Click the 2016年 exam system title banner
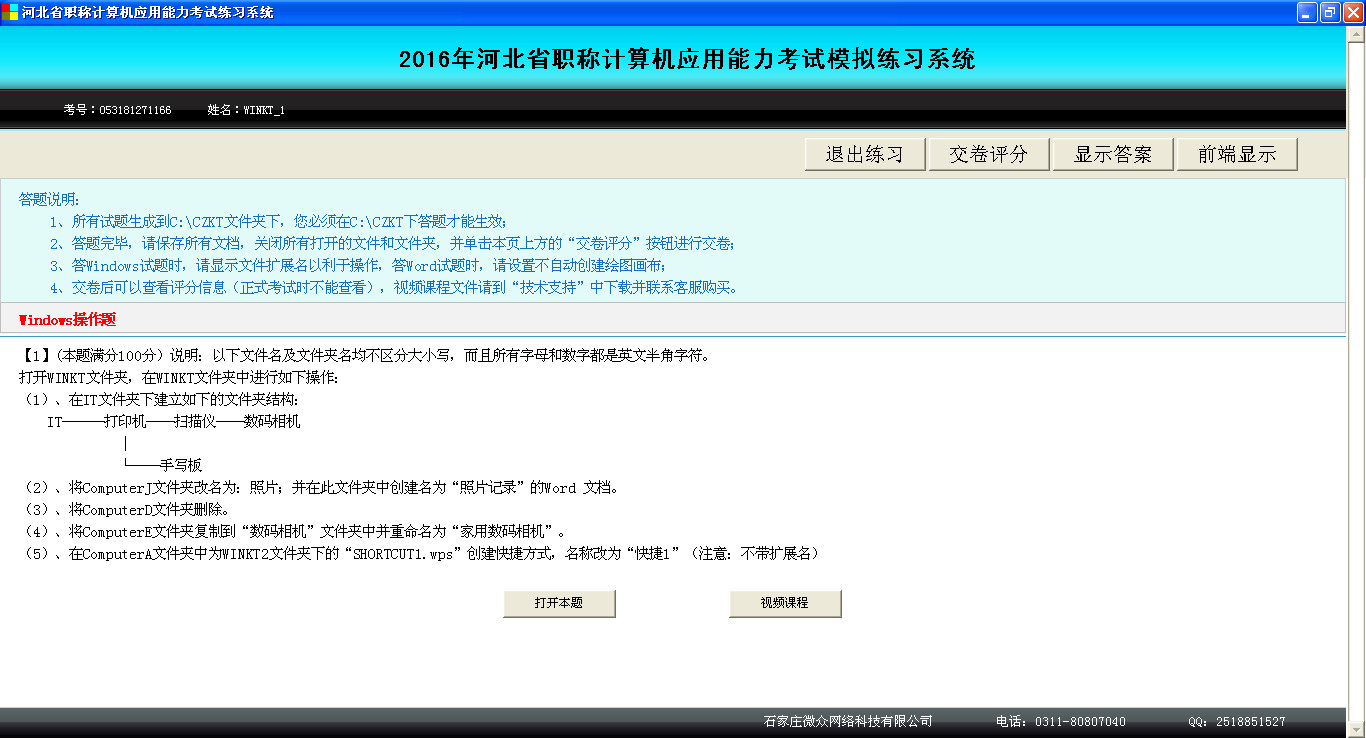 [x=687, y=59]
